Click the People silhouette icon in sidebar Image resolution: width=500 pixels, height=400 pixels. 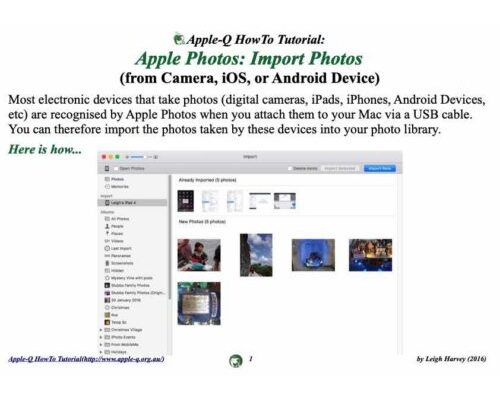107,226
